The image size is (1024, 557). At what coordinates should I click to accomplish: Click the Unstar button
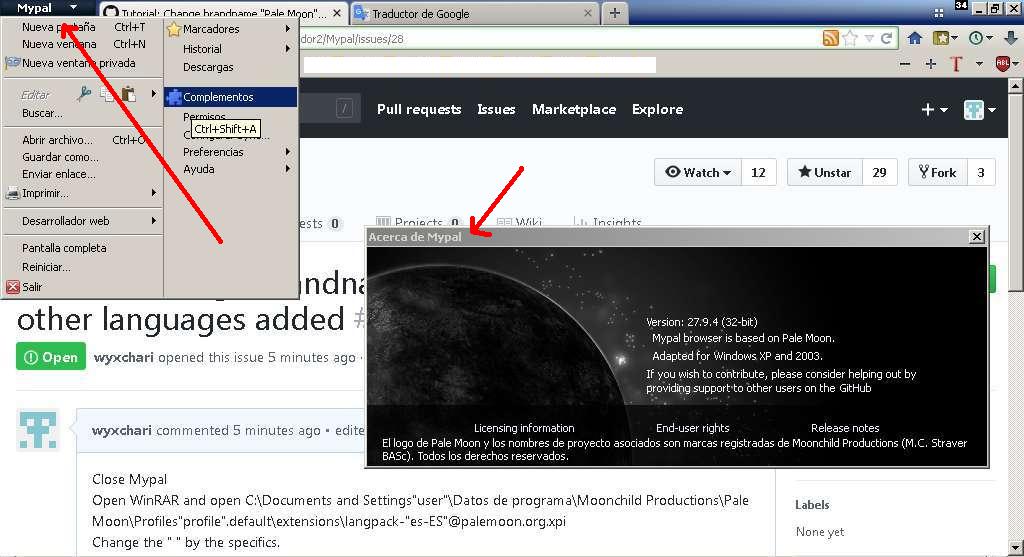click(x=825, y=172)
